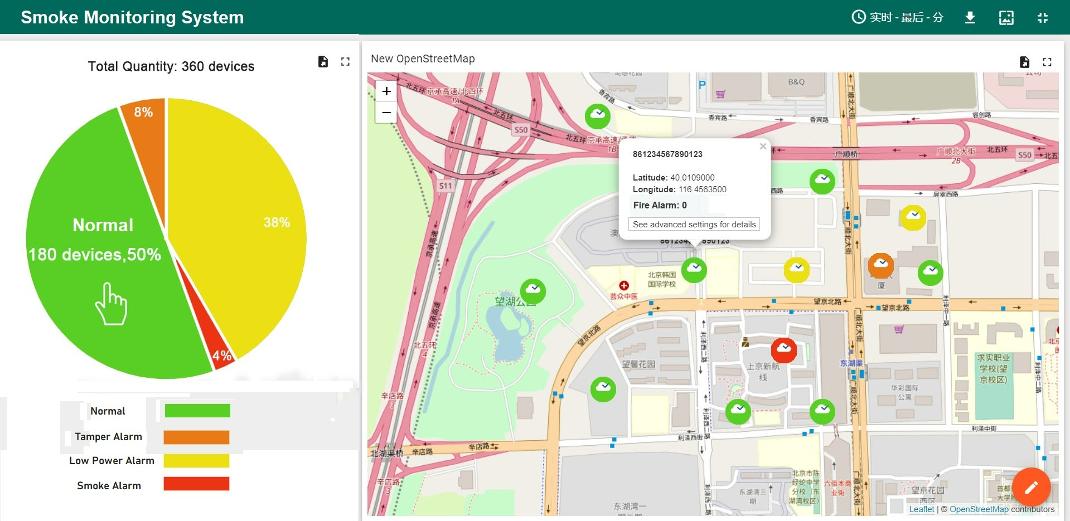This screenshot has width=1070, height=521.
Task: Toggle the Low Power Alarm legend item
Action: pyautogui.click(x=112, y=461)
